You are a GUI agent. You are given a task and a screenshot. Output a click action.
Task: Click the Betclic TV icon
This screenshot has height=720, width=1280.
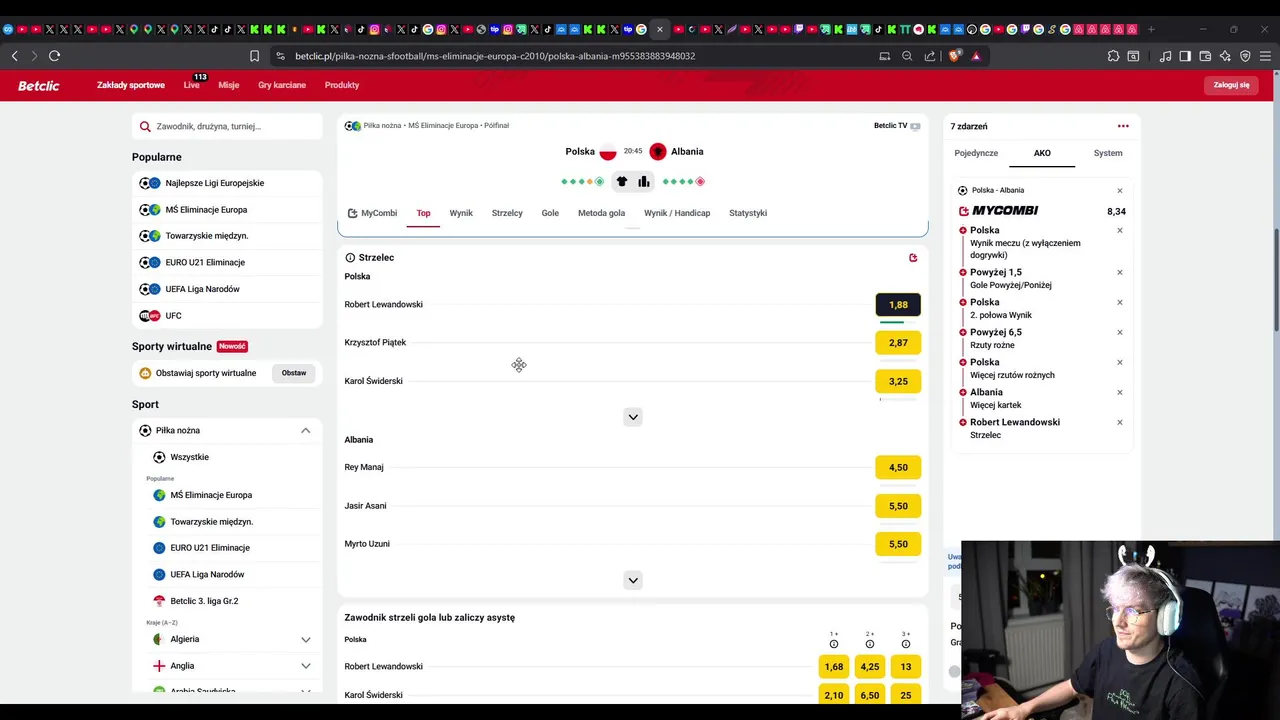[x=915, y=126]
